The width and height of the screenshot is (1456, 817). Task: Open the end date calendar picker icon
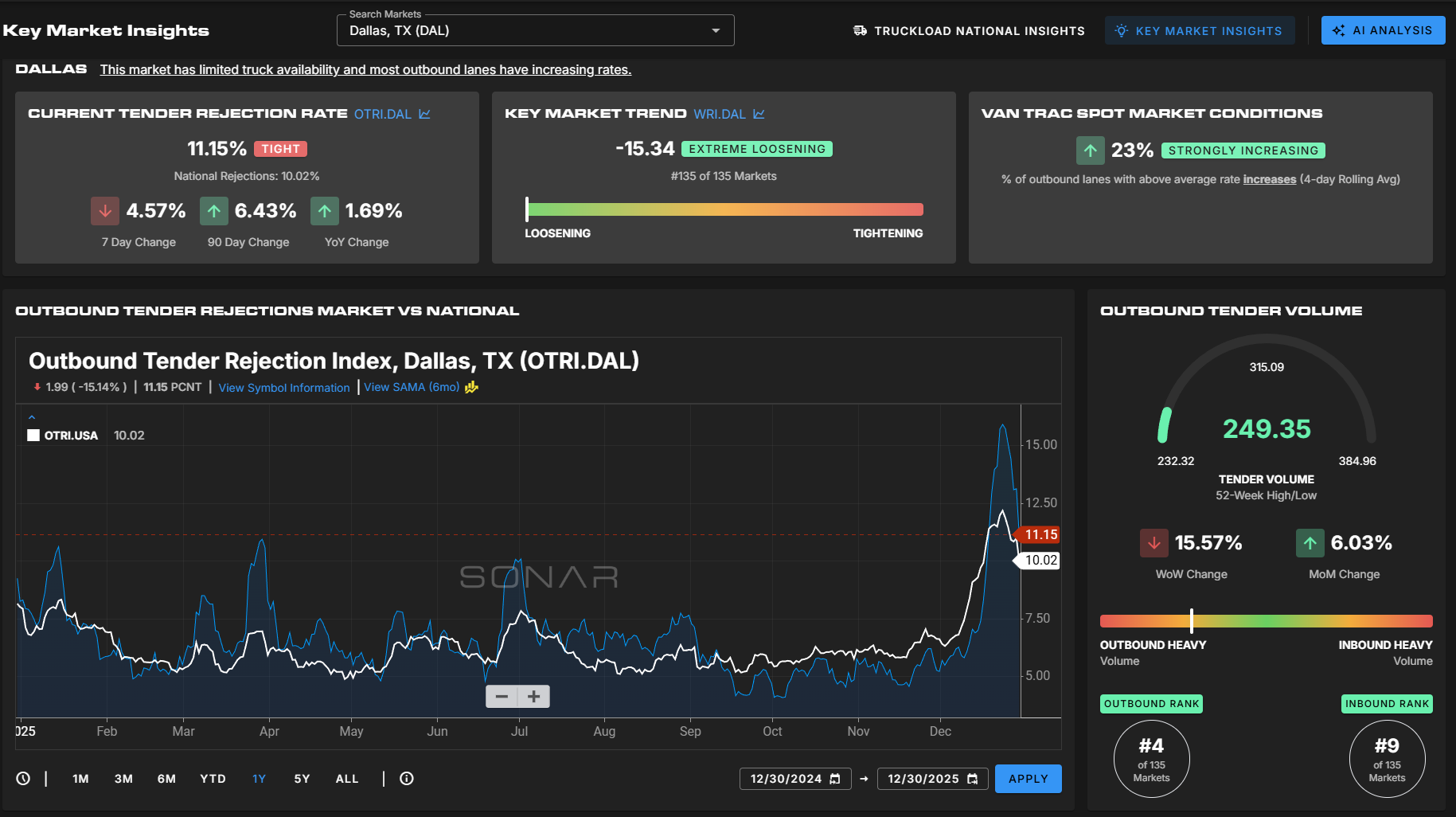tap(973, 779)
